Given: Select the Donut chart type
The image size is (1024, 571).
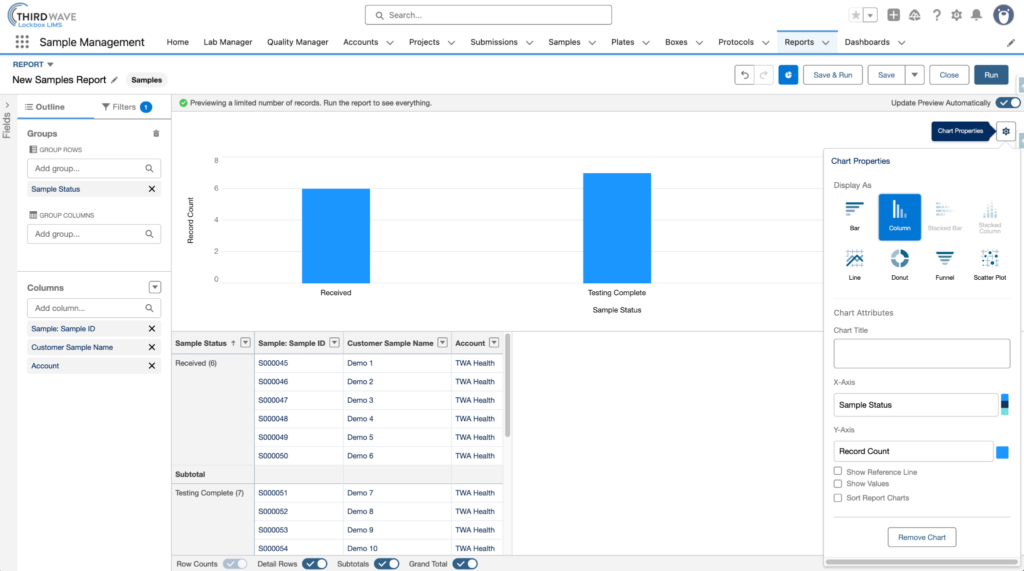Looking at the screenshot, I should 899,265.
